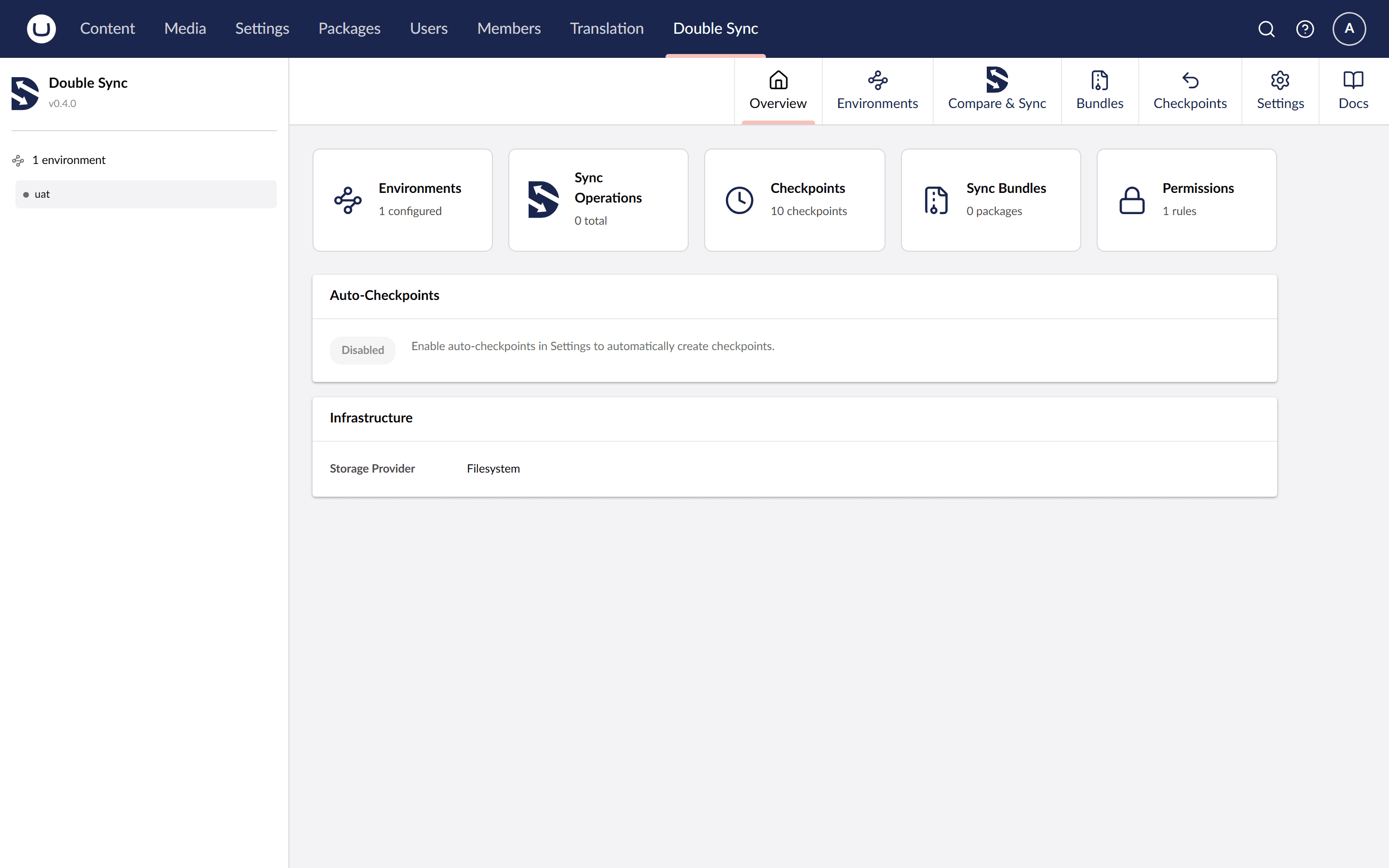Navigate to the Packages section
1389x868 pixels.
point(350,29)
